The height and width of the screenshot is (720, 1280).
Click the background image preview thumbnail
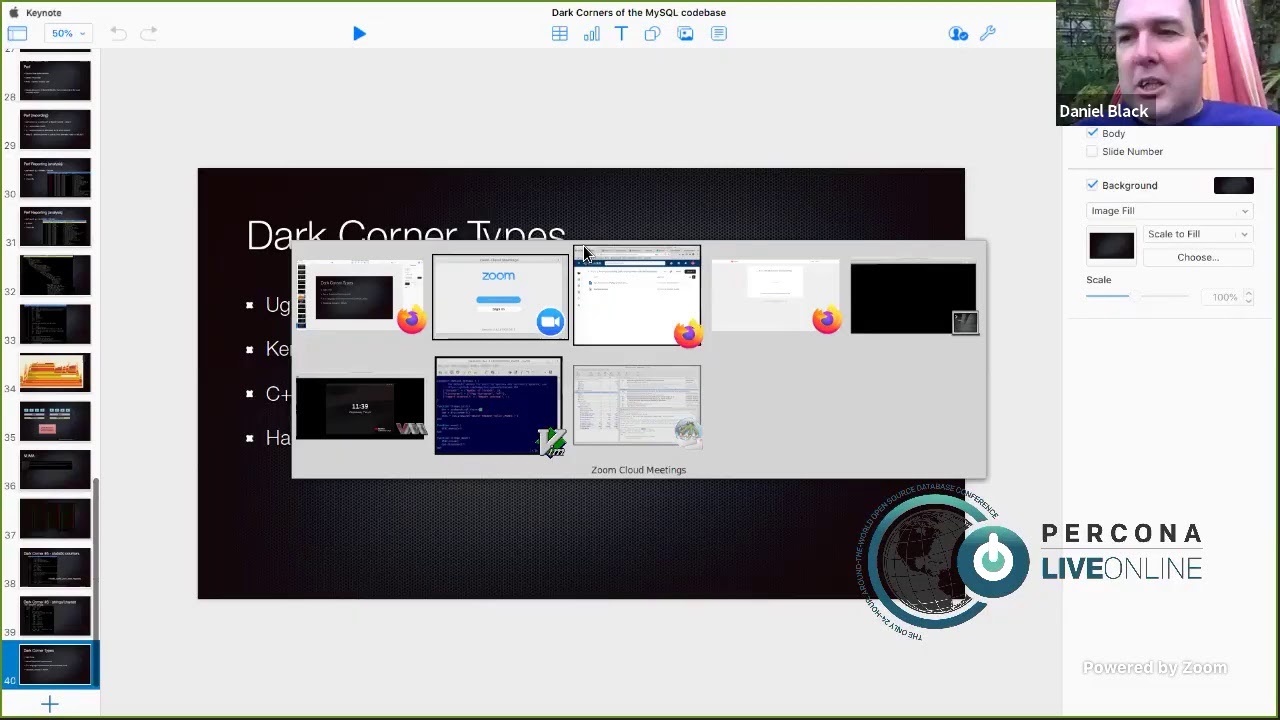tap(1112, 245)
